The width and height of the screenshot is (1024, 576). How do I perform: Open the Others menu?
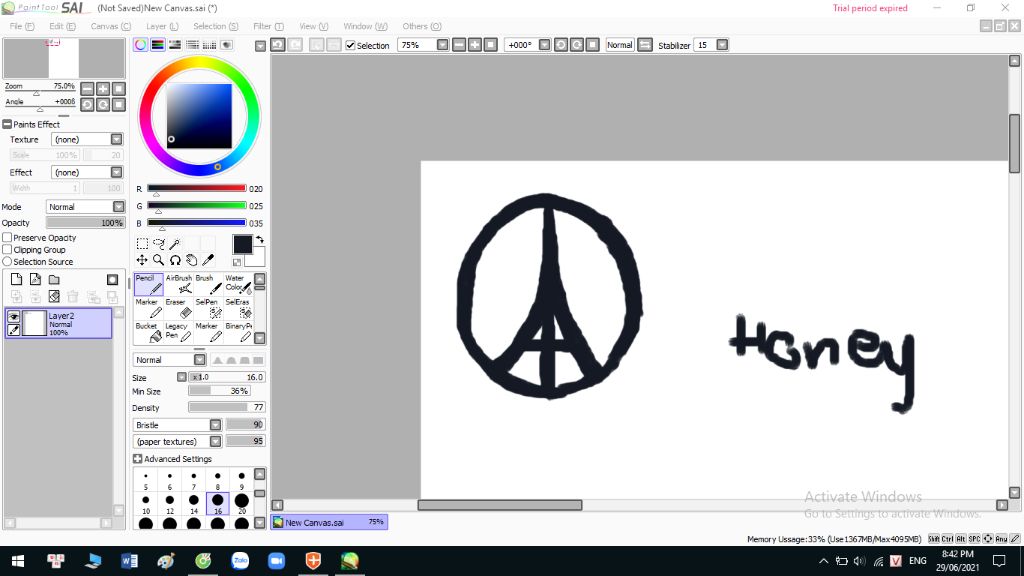pos(422,26)
